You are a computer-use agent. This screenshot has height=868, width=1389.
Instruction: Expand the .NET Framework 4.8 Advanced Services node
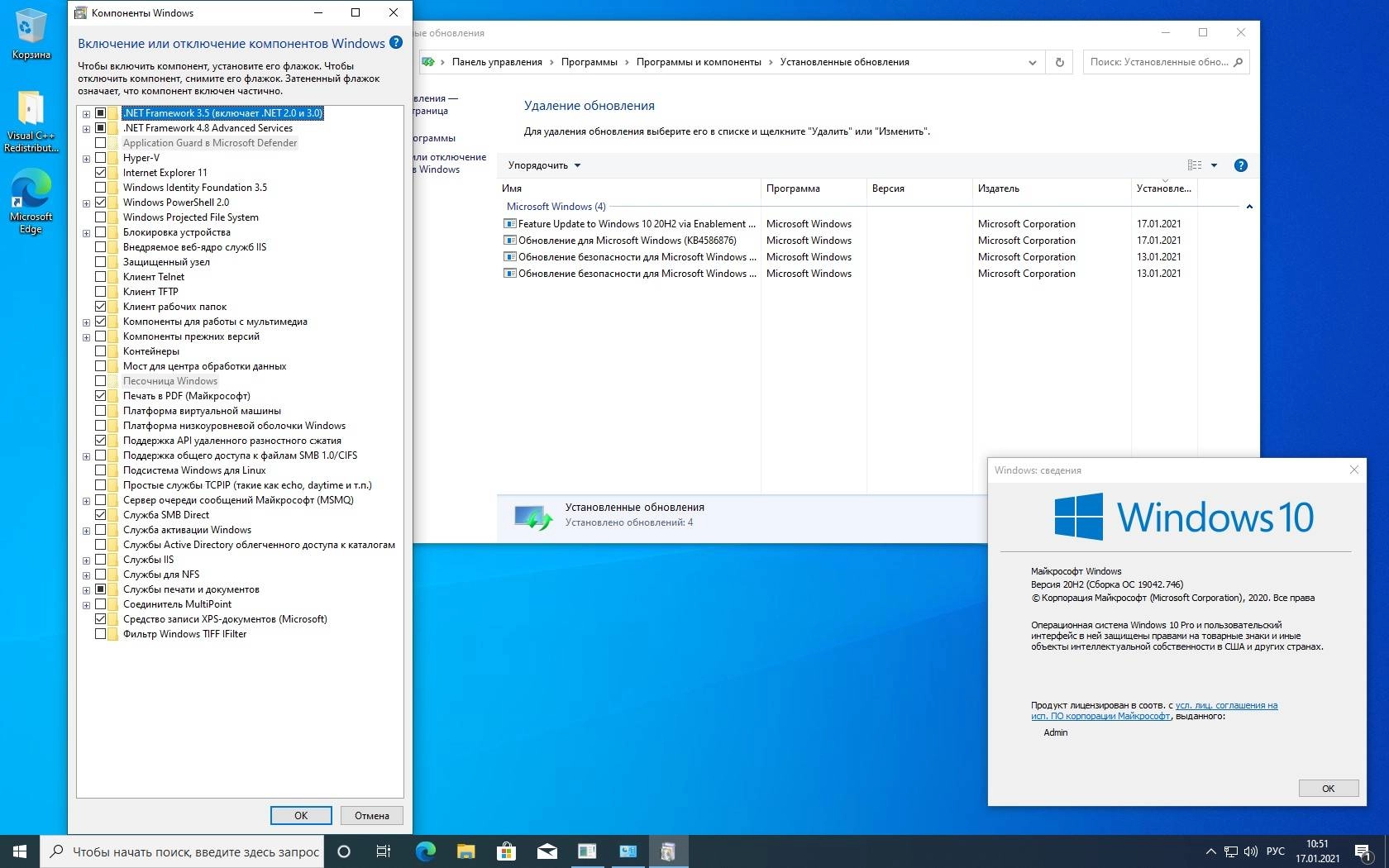click(x=86, y=128)
